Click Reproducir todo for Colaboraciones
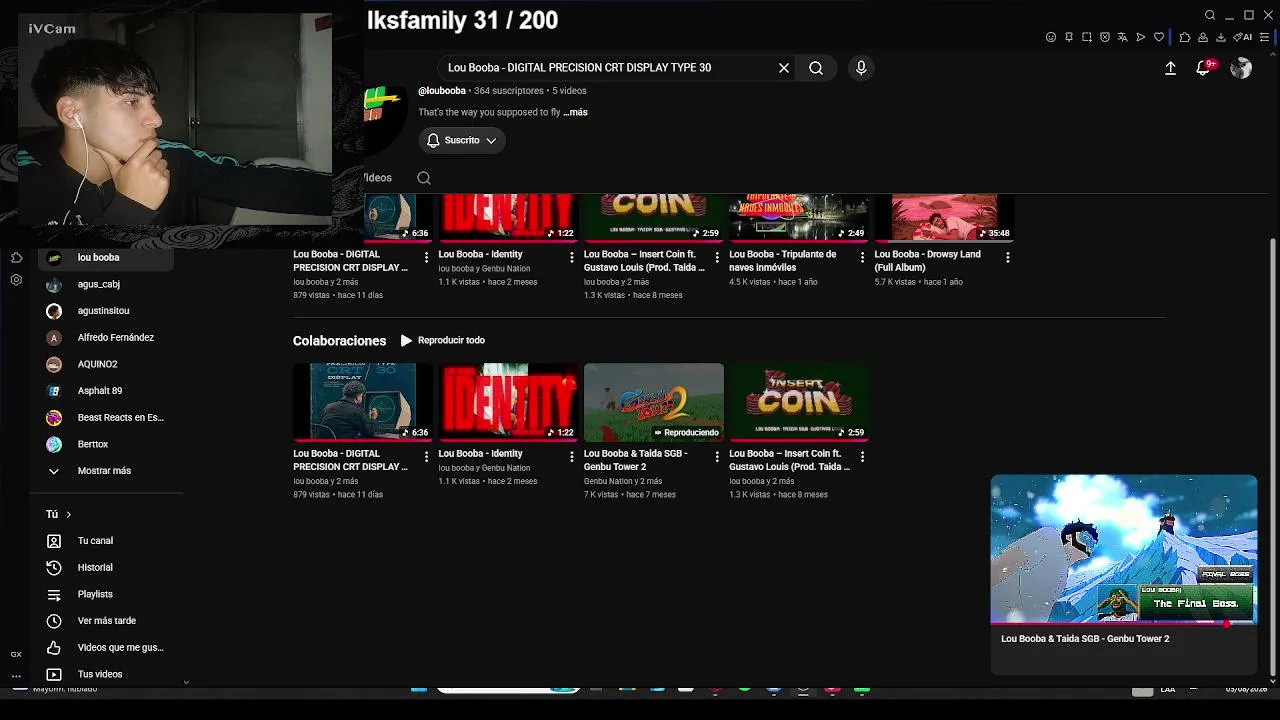 442,341
